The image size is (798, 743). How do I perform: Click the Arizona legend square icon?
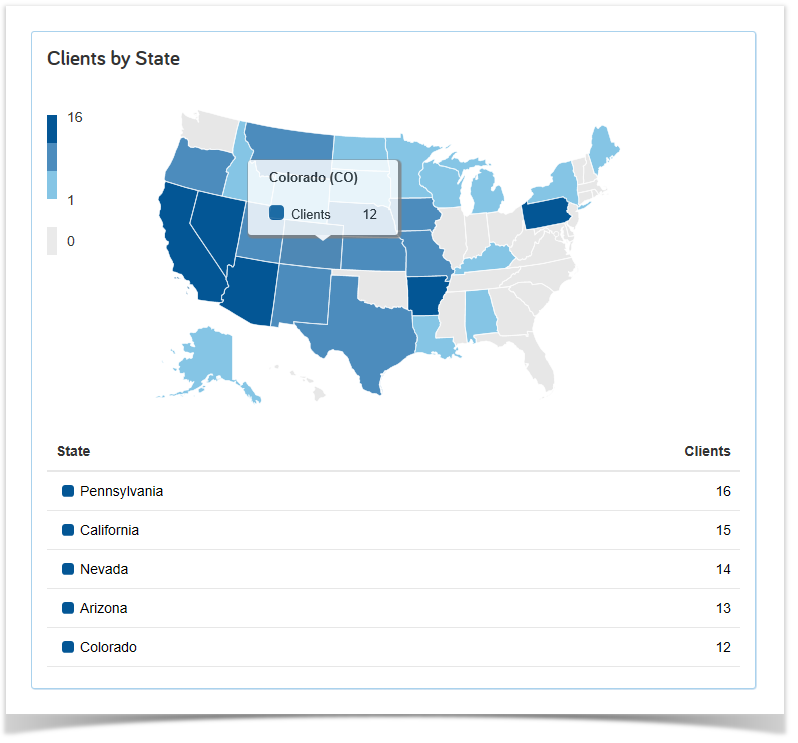[68, 608]
